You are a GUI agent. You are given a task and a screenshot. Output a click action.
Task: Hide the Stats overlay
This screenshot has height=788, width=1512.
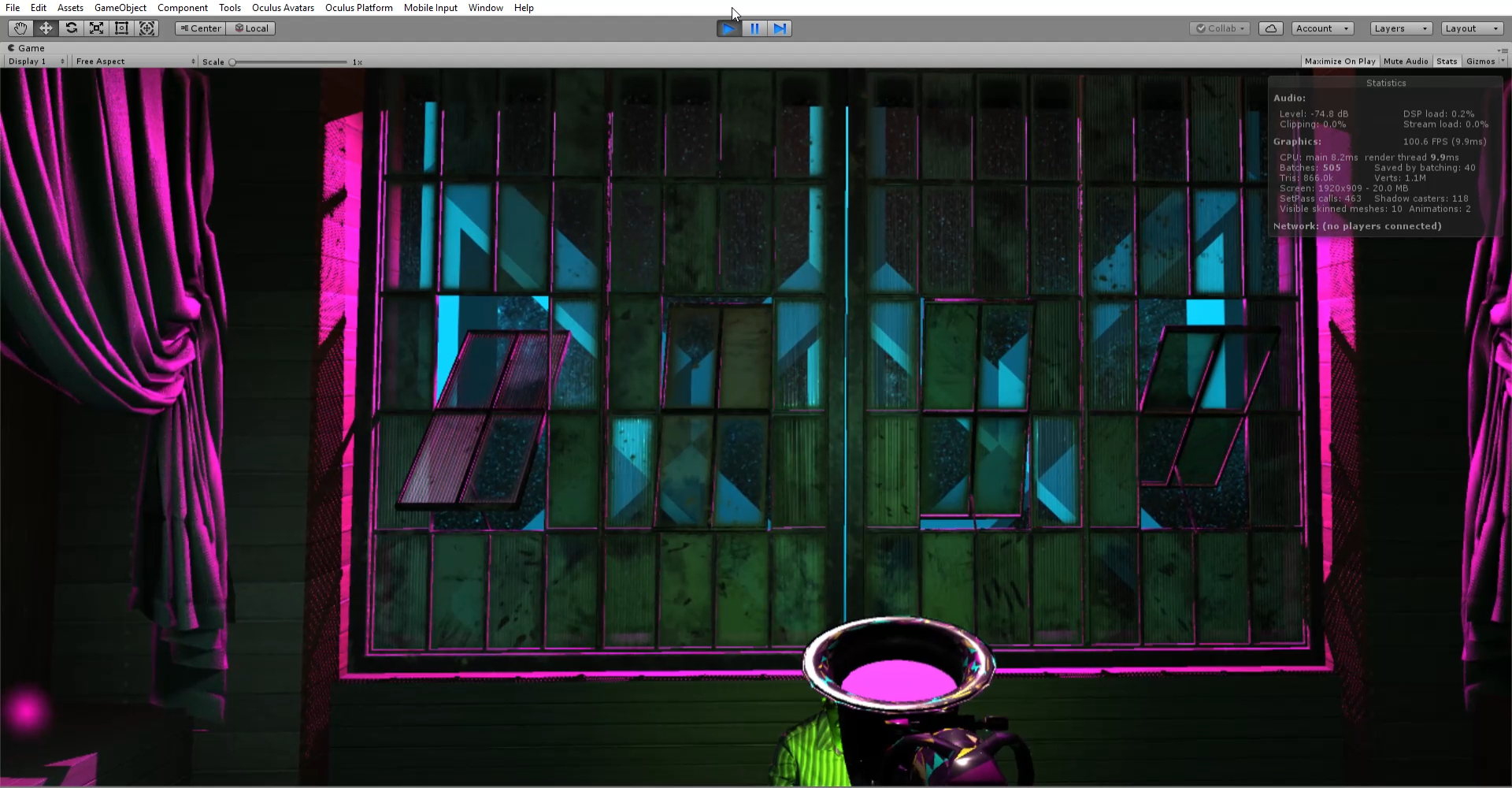pyautogui.click(x=1447, y=61)
